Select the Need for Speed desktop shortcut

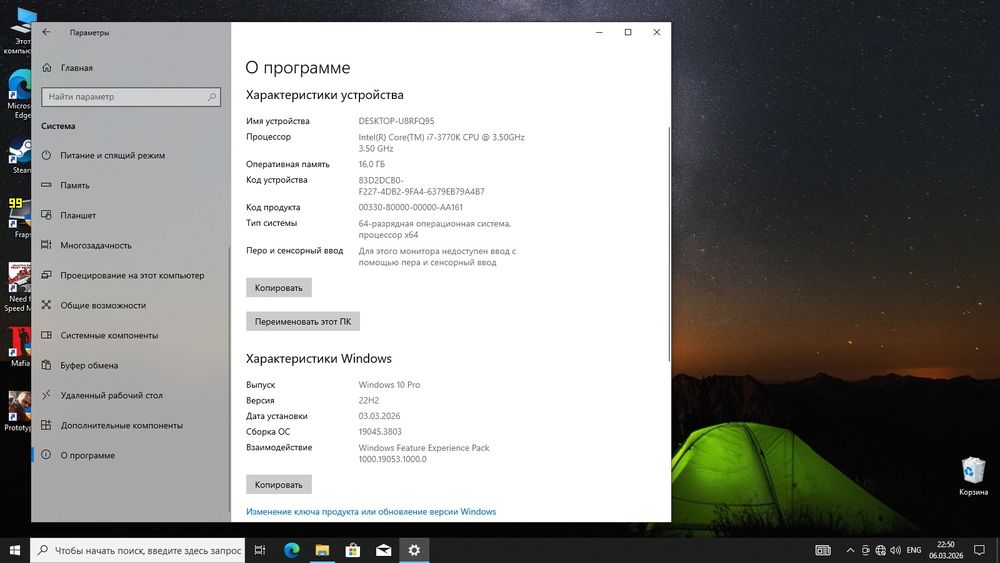(18, 287)
